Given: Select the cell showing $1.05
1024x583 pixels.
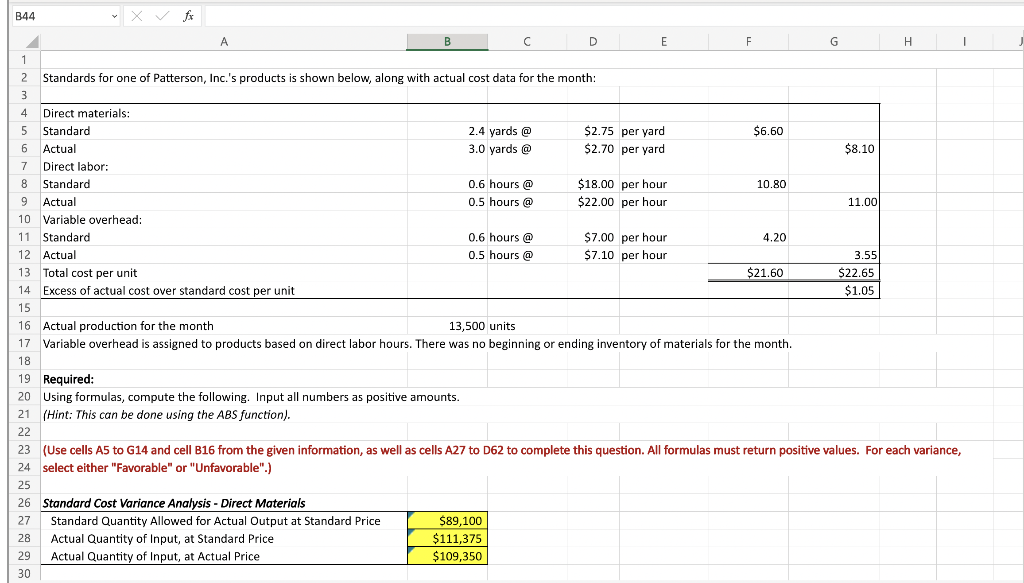Looking at the screenshot, I should tap(834, 289).
